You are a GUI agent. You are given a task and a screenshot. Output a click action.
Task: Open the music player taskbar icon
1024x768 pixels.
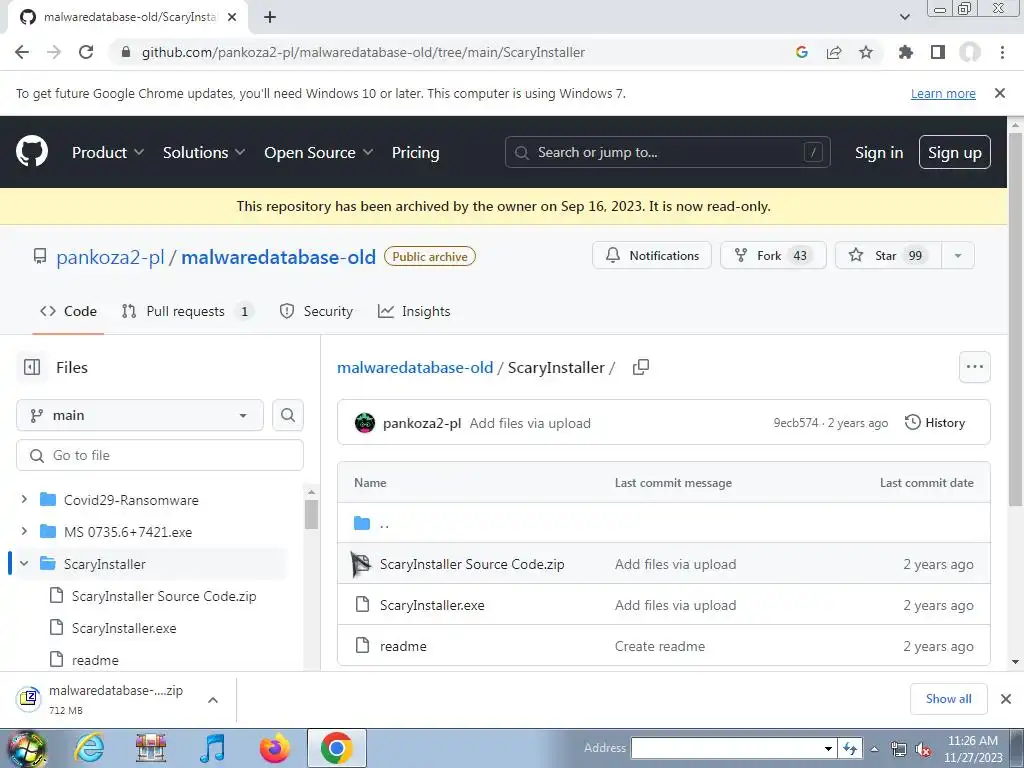pyautogui.click(x=212, y=748)
